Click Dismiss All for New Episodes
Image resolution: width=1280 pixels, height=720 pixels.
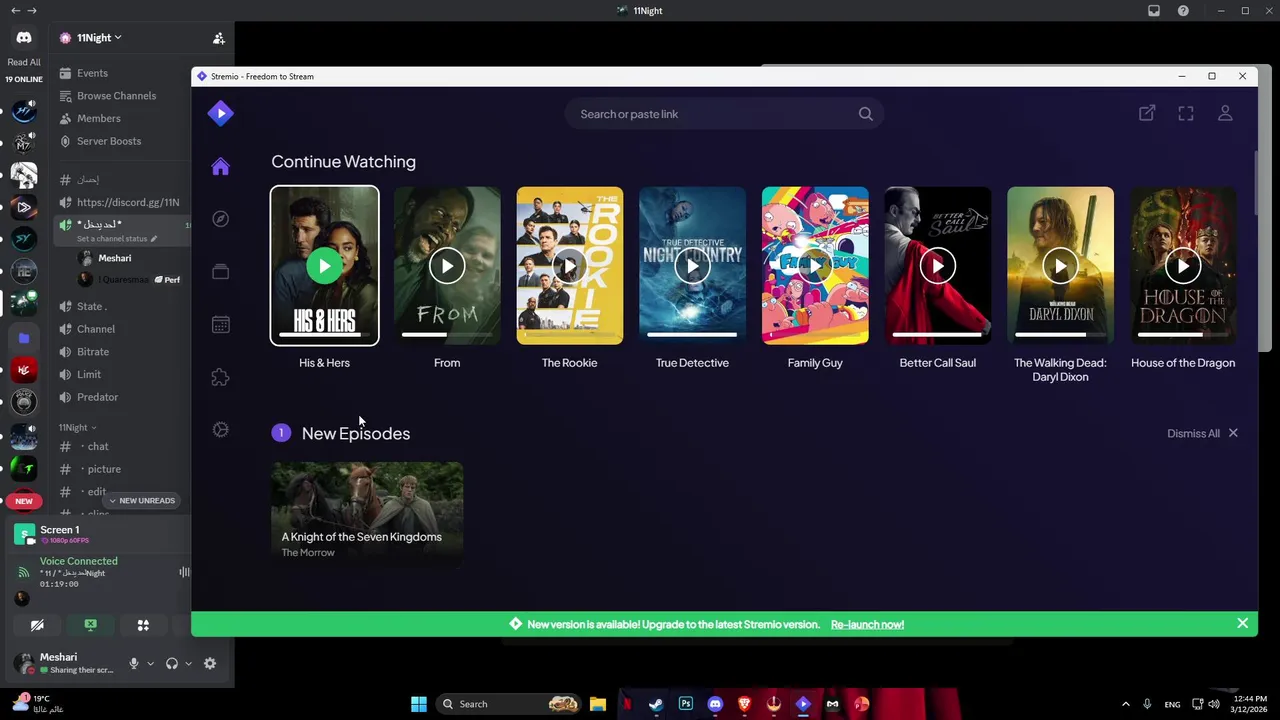coord(1202,433)
